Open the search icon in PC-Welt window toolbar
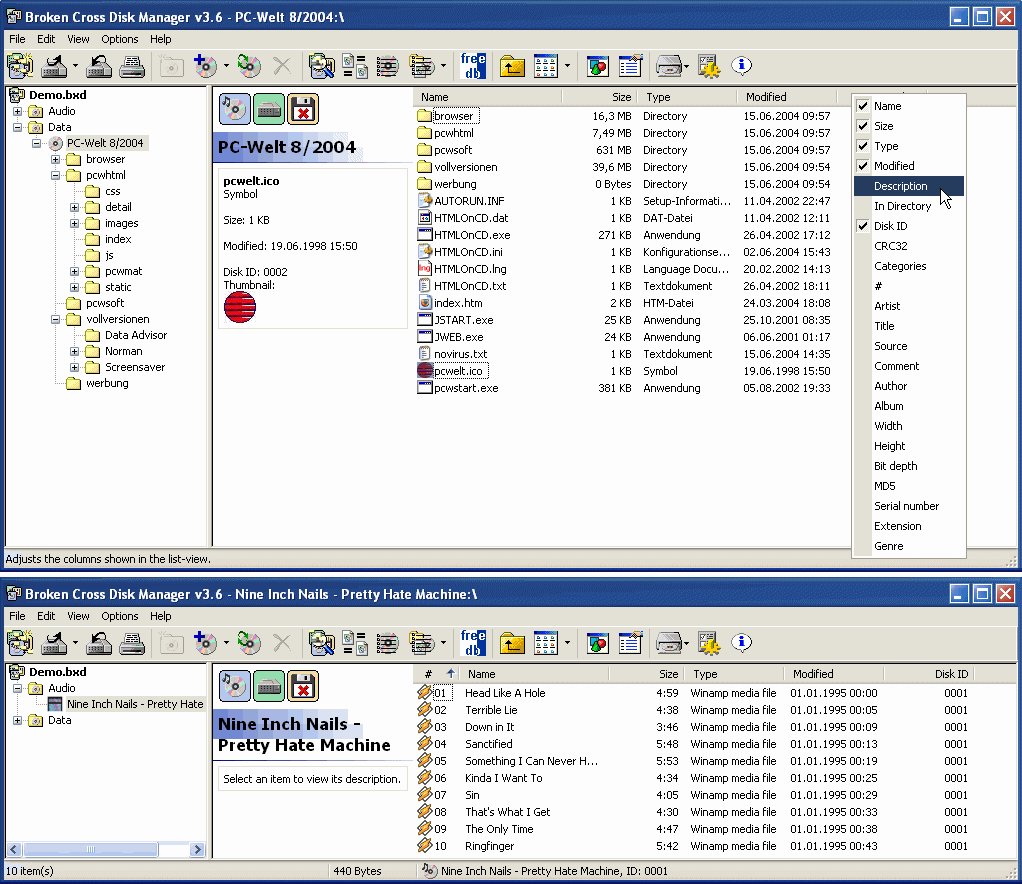This screenshot has height=884, width=1022. [321, 66]
